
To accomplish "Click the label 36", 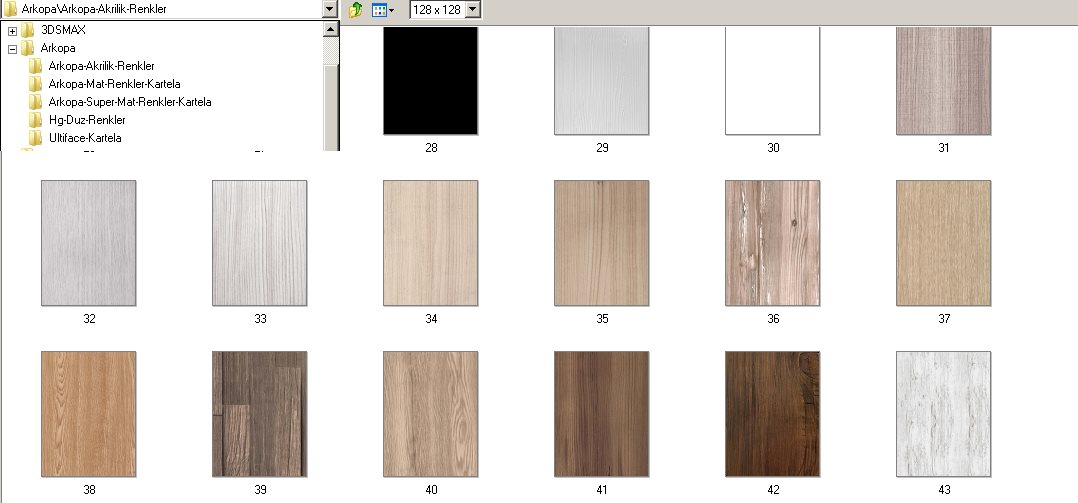I will coord(773,319).
